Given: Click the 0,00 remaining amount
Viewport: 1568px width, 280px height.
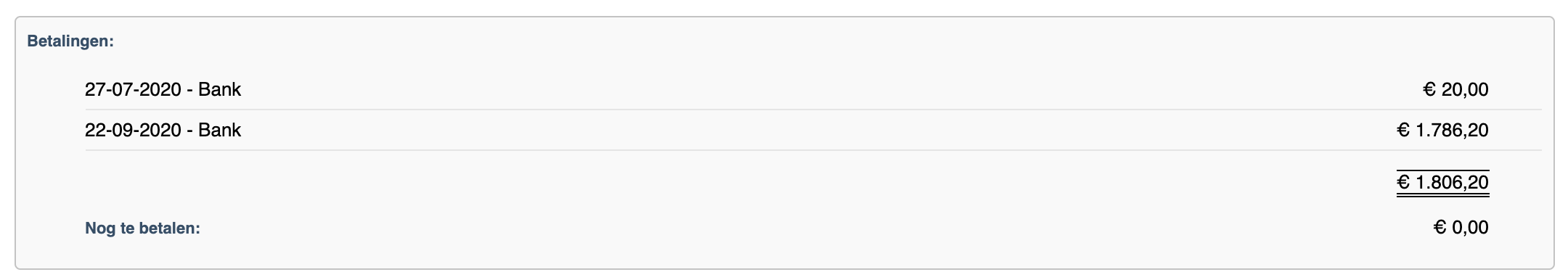Looking at the screenshot, I should coord(1470,227).
